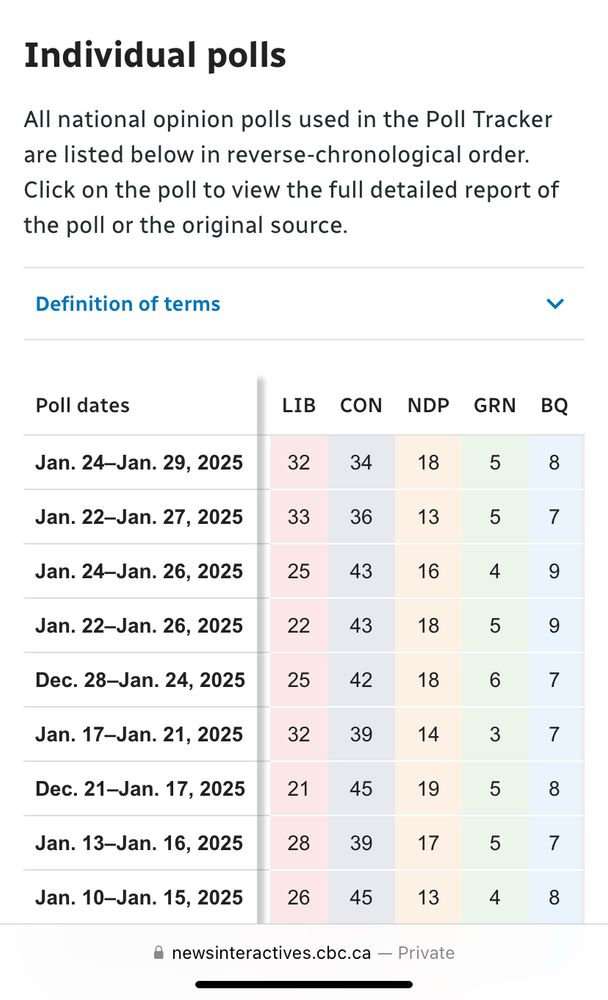
Task: Open the Jan. 10–Jan. 15, 2025 poll
Action: (x=139, y=897)
